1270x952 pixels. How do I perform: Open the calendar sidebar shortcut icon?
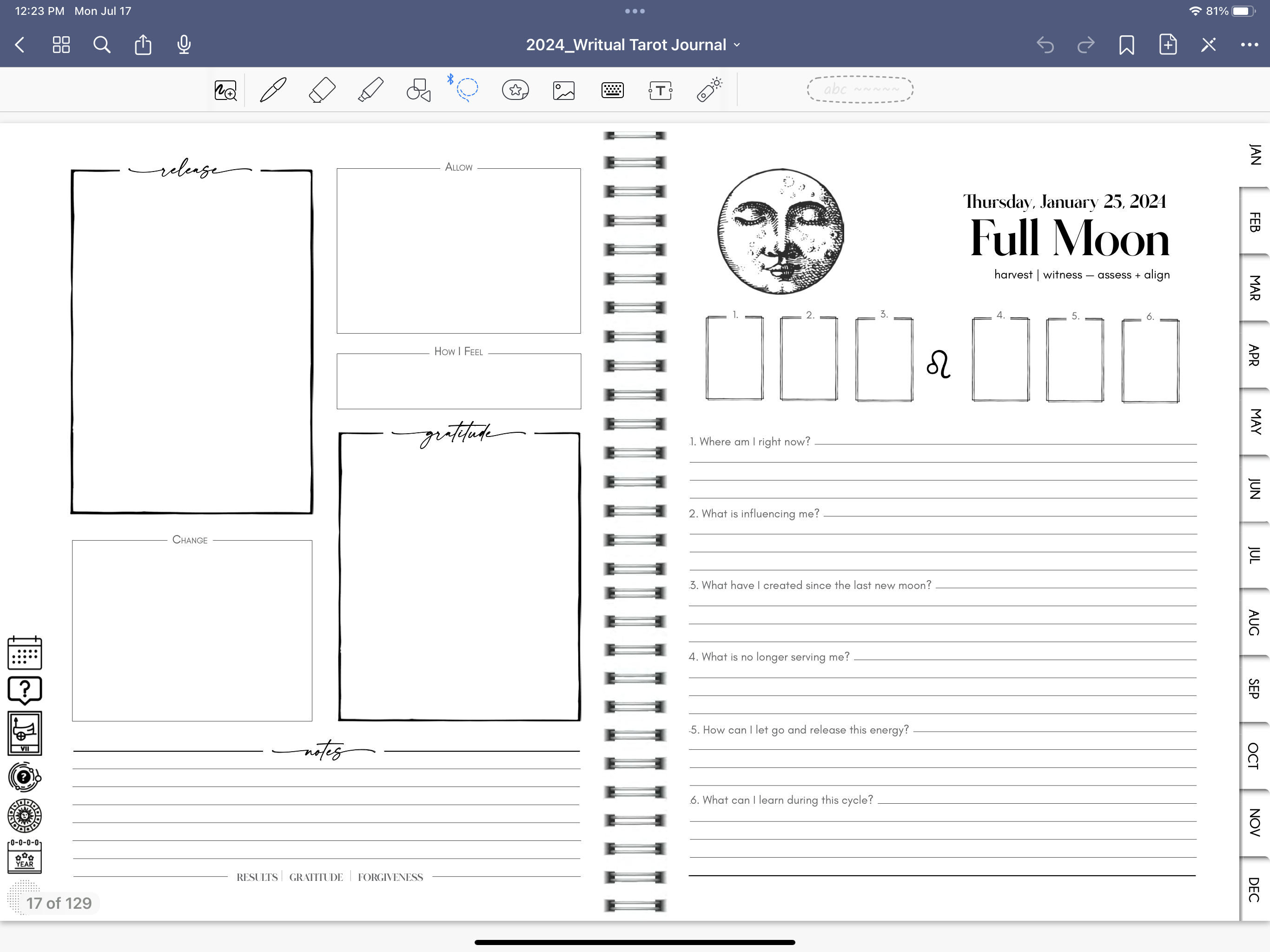point(25,653)
